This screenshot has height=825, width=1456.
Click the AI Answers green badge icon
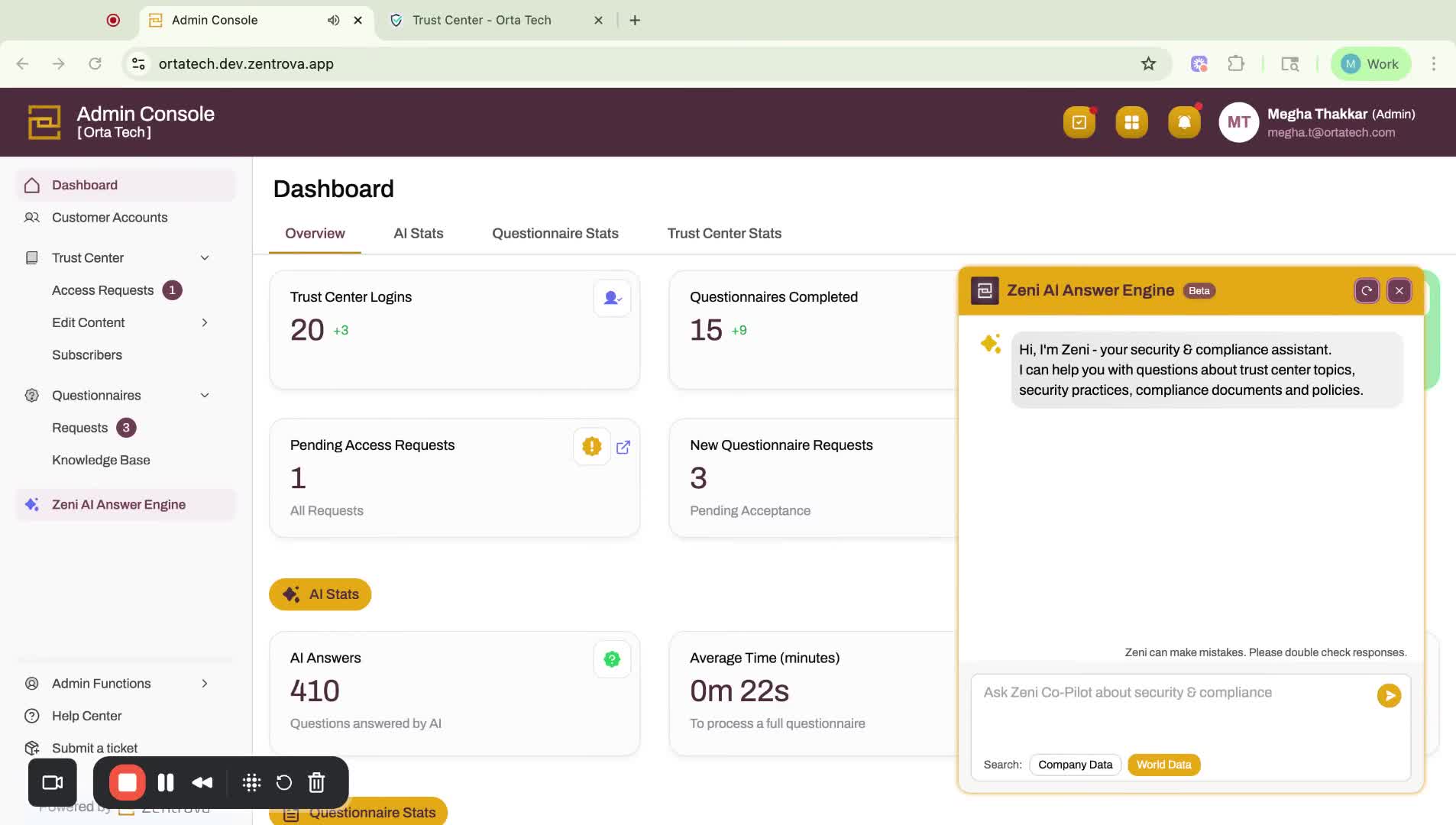click(612, 659)
